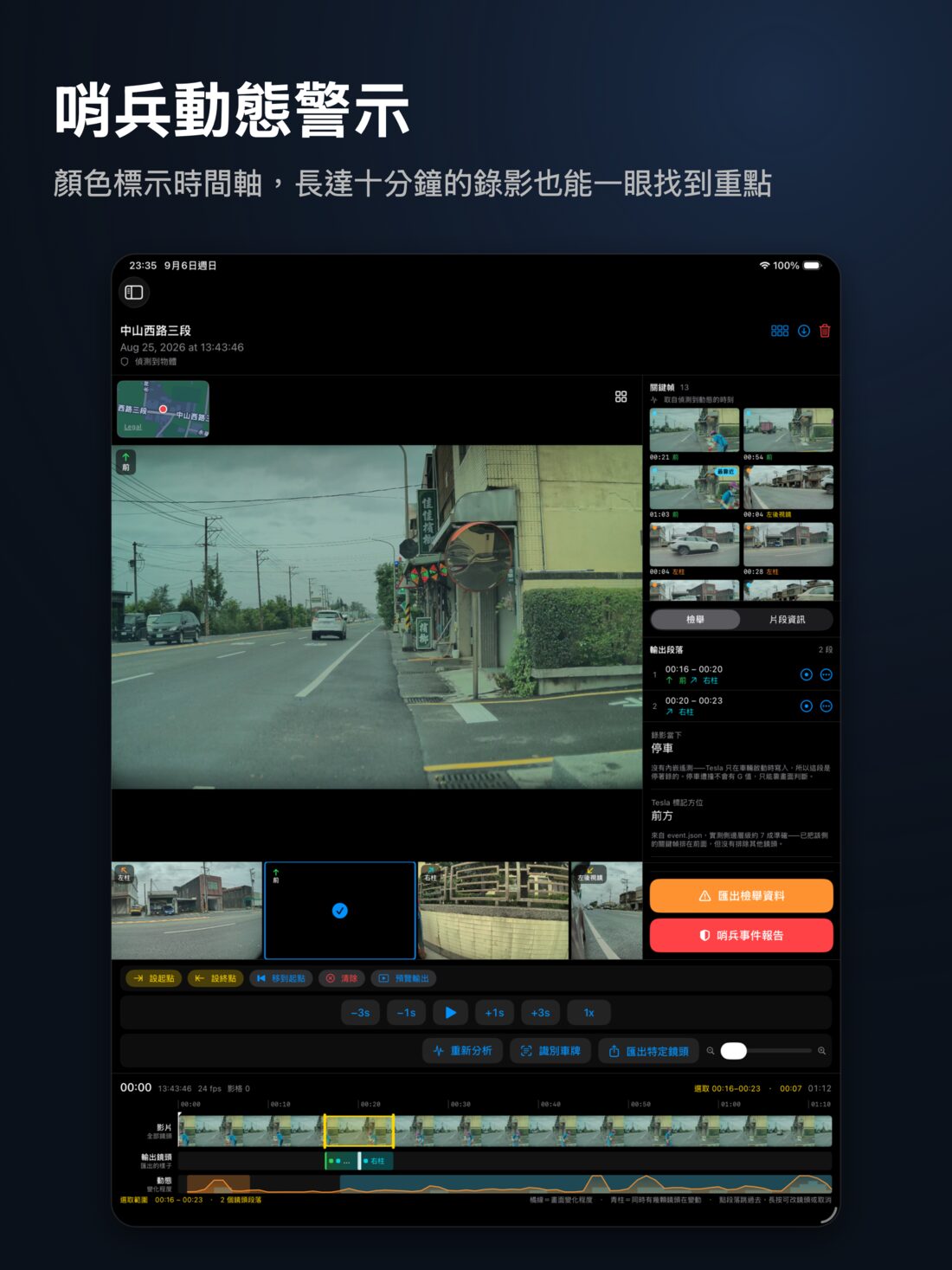Skip back one second with −1s

tap(406, 1013)
